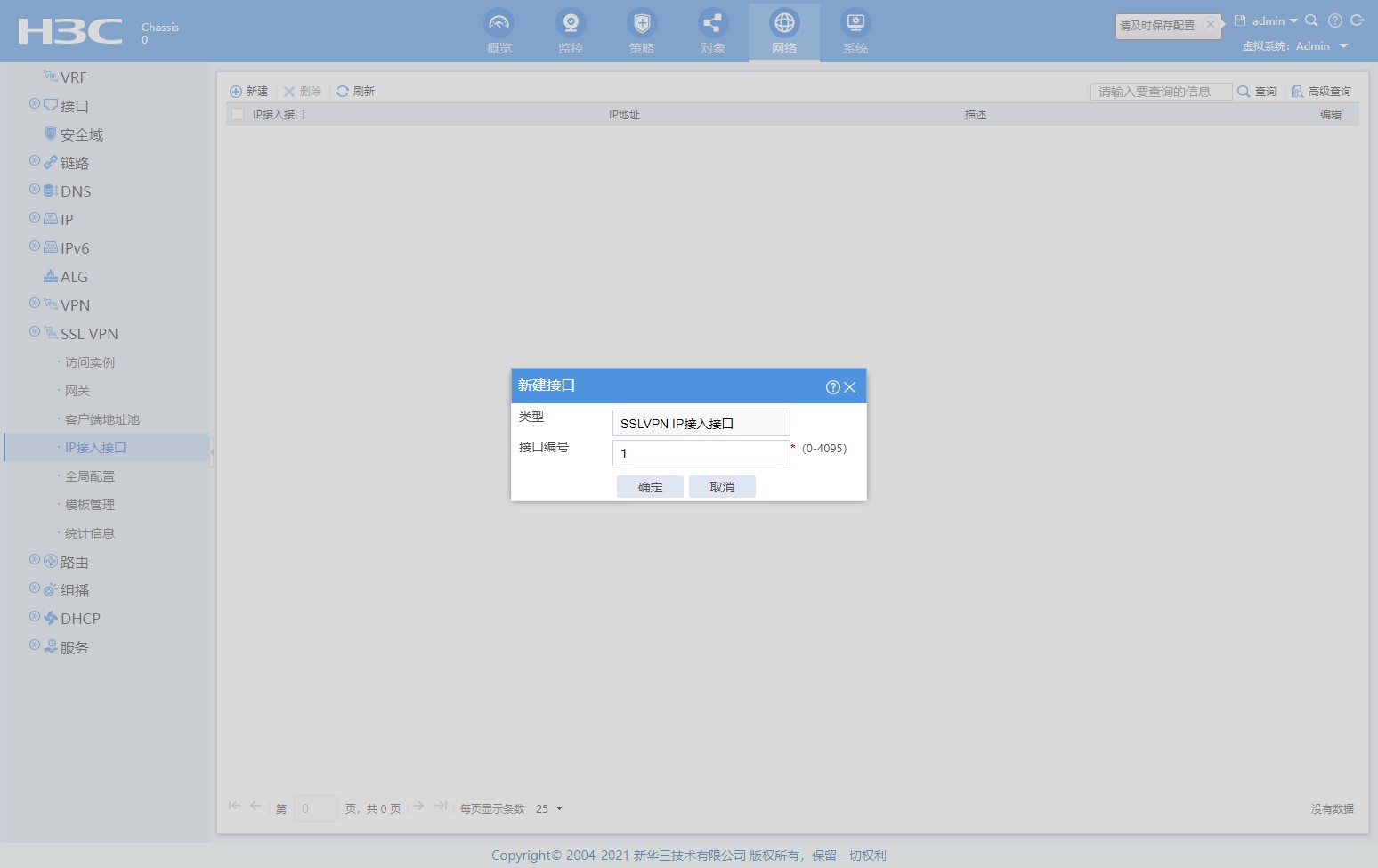Open 访问实例 under SSL VPN
This screenshot has width=1378, height=868.
tap(90, 362)
